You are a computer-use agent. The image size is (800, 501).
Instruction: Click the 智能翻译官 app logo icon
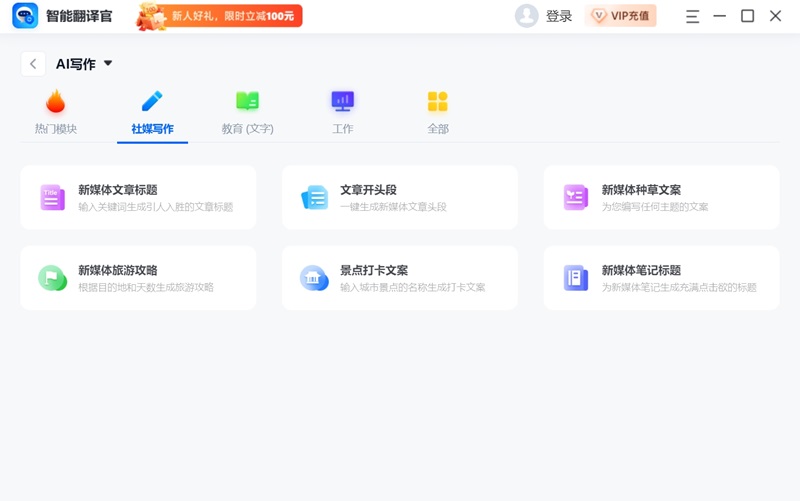tap(25, 15)
